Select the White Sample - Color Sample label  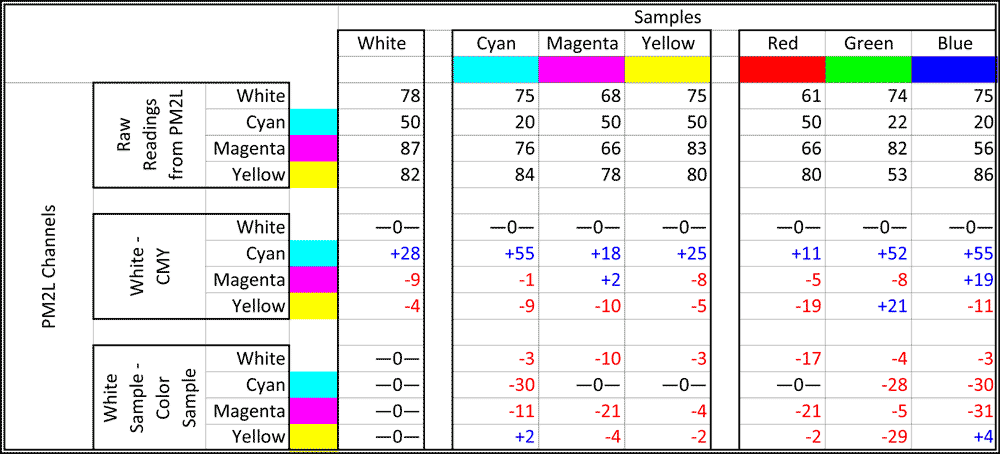tap(148, 397)
